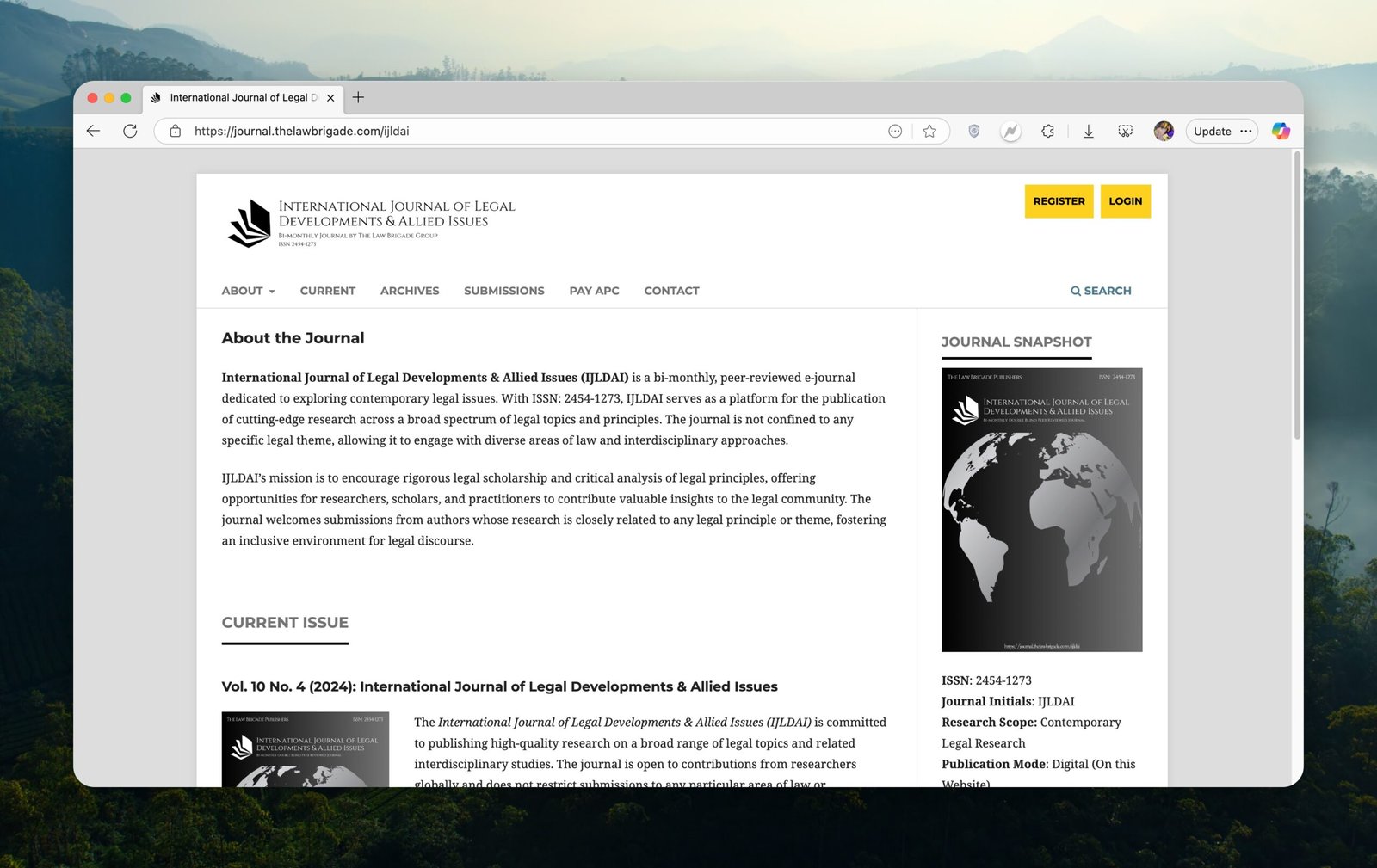The width and height of the screenshot is (1377, 868).
Task: Go to the Archives menu item
Action: pyautogui.click(x=410, y=291)
